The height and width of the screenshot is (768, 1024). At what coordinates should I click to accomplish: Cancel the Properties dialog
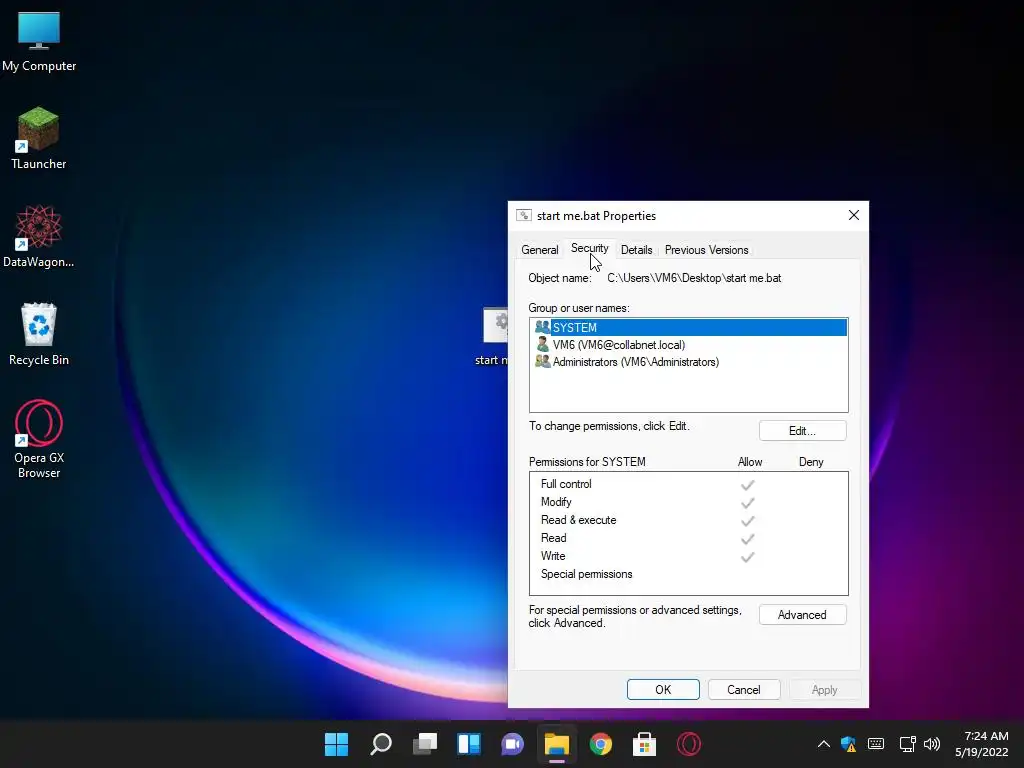[x=744, y=690]
